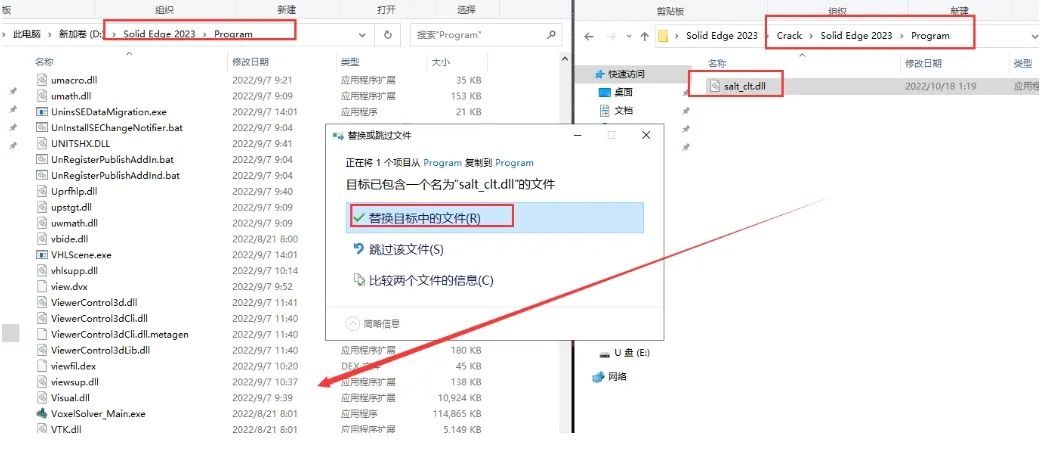1041x449 pixels.
Task: Choose 替换目标中的文件(R) in the dialog
Action: pos(495,218)
